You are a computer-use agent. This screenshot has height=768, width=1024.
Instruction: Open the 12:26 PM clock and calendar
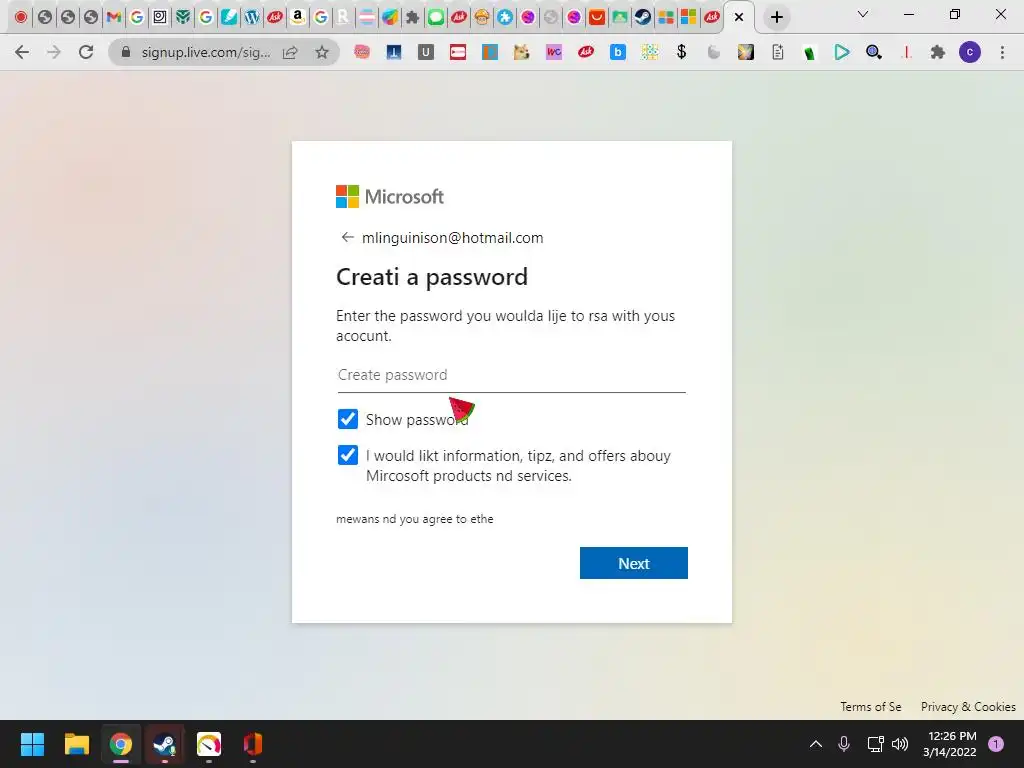949,744
